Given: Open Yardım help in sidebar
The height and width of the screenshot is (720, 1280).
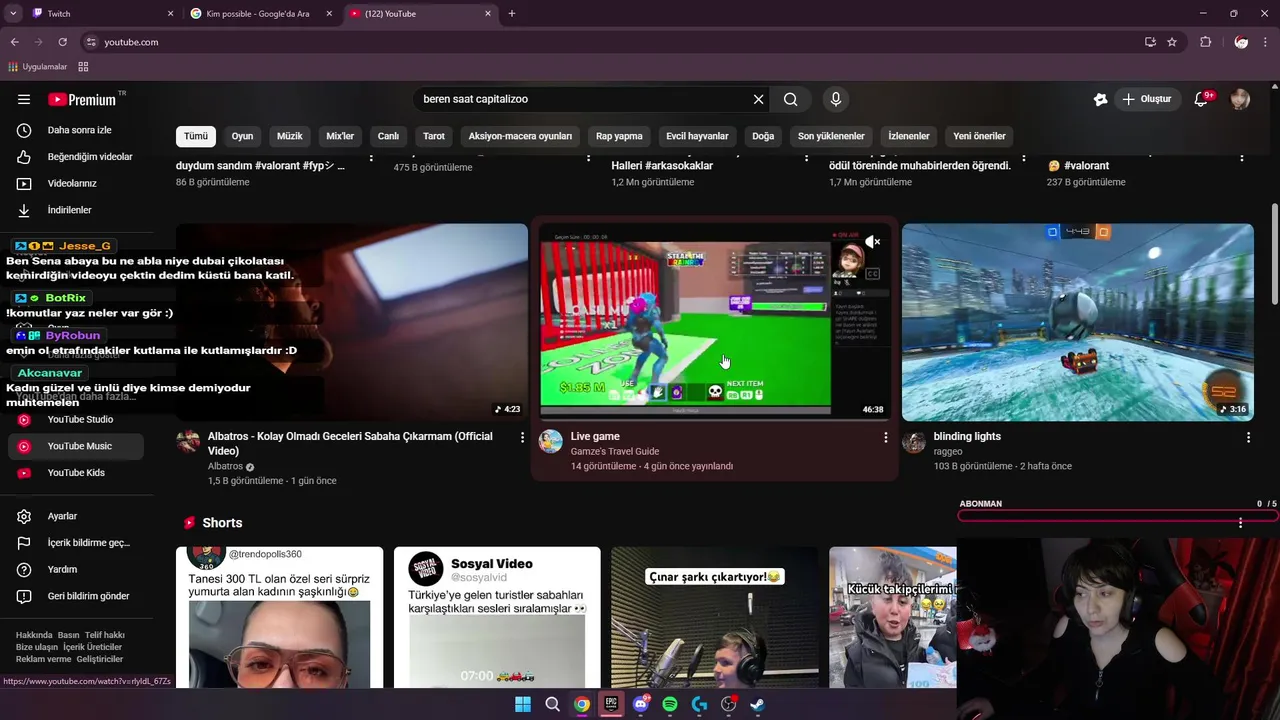Looking at the screenshot, I should pyautogui.click(x=76, y=569).
